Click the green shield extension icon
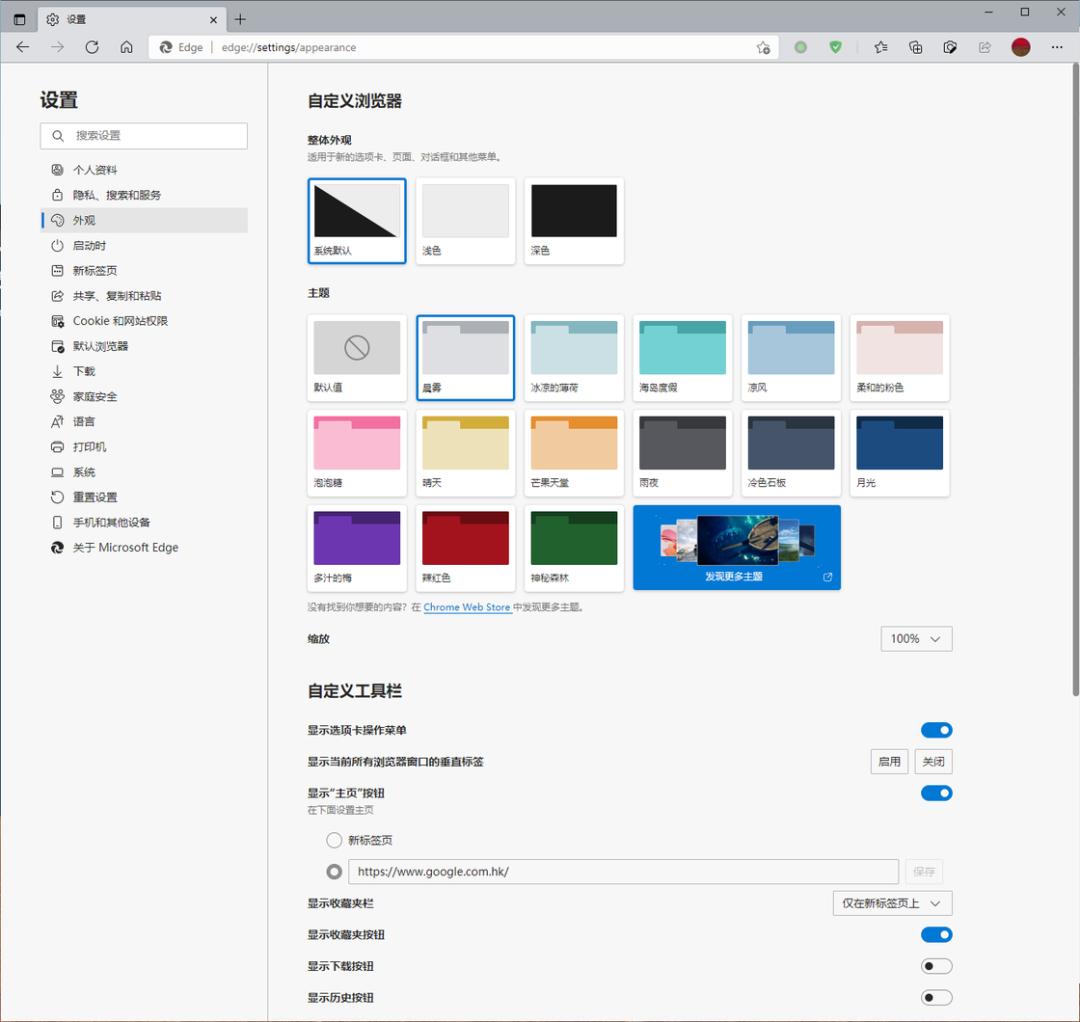1080x1022 pixels. (x=835, y=47)
